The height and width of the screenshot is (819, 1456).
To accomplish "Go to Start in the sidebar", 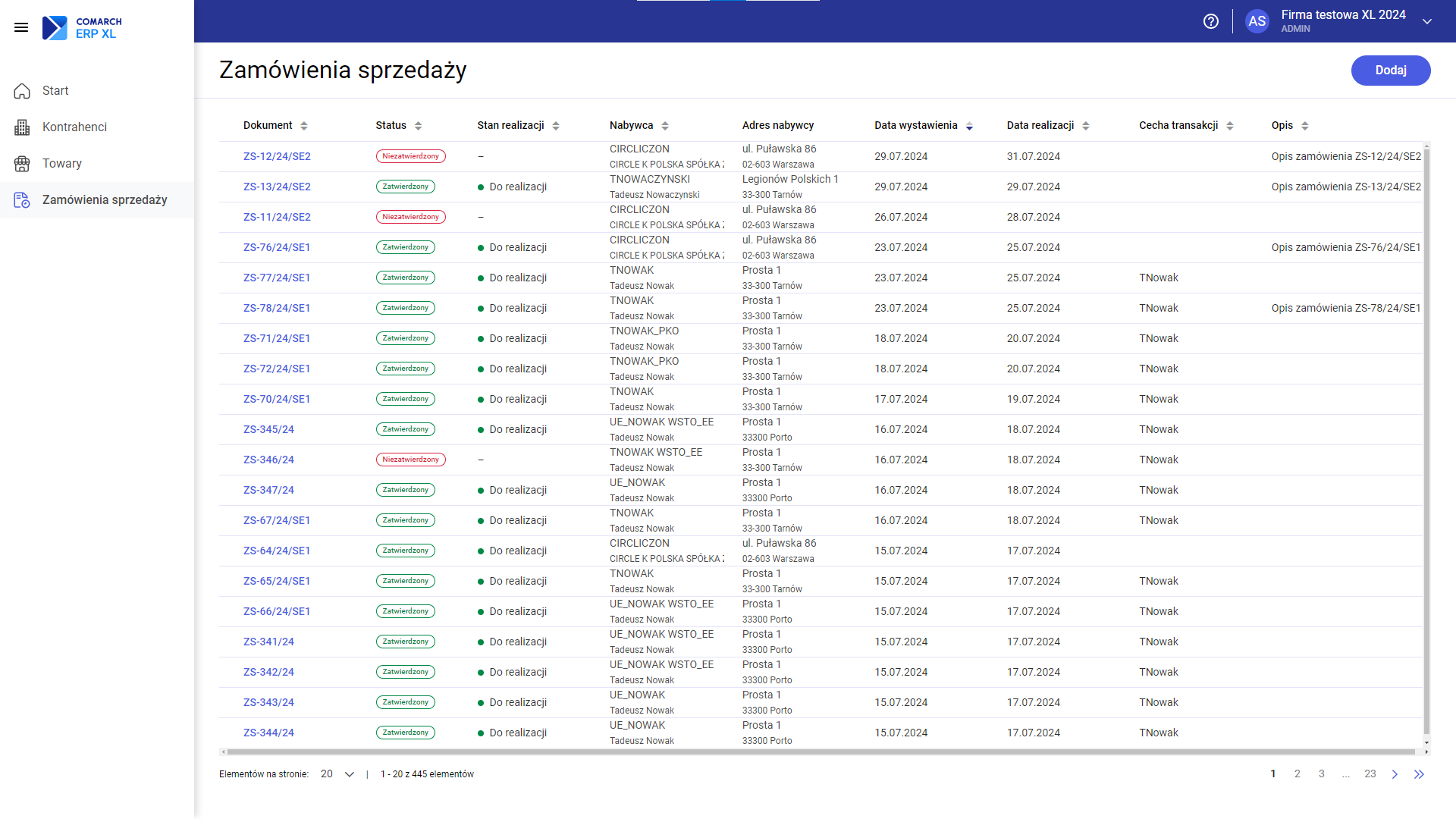I will (x=55, y=91).
